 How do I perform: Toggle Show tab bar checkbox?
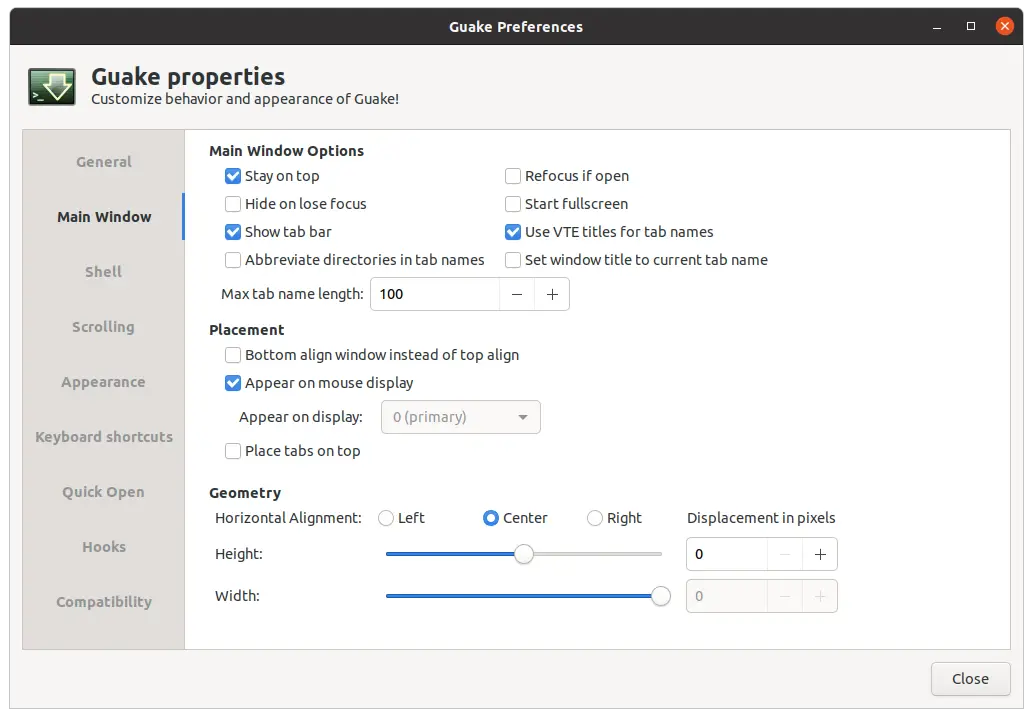pos(233,232)
